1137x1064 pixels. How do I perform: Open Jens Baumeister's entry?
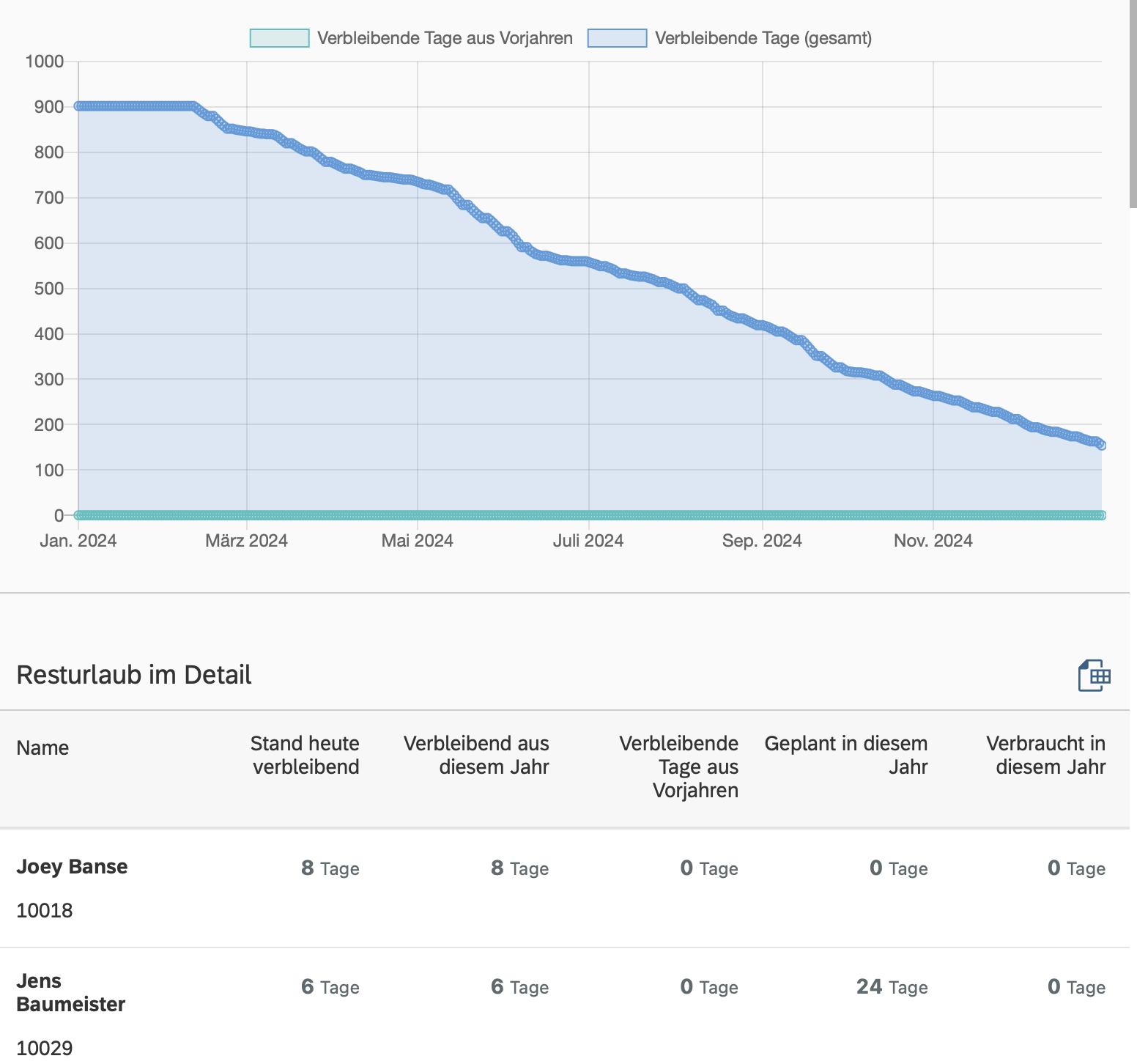tap(70, 993)
